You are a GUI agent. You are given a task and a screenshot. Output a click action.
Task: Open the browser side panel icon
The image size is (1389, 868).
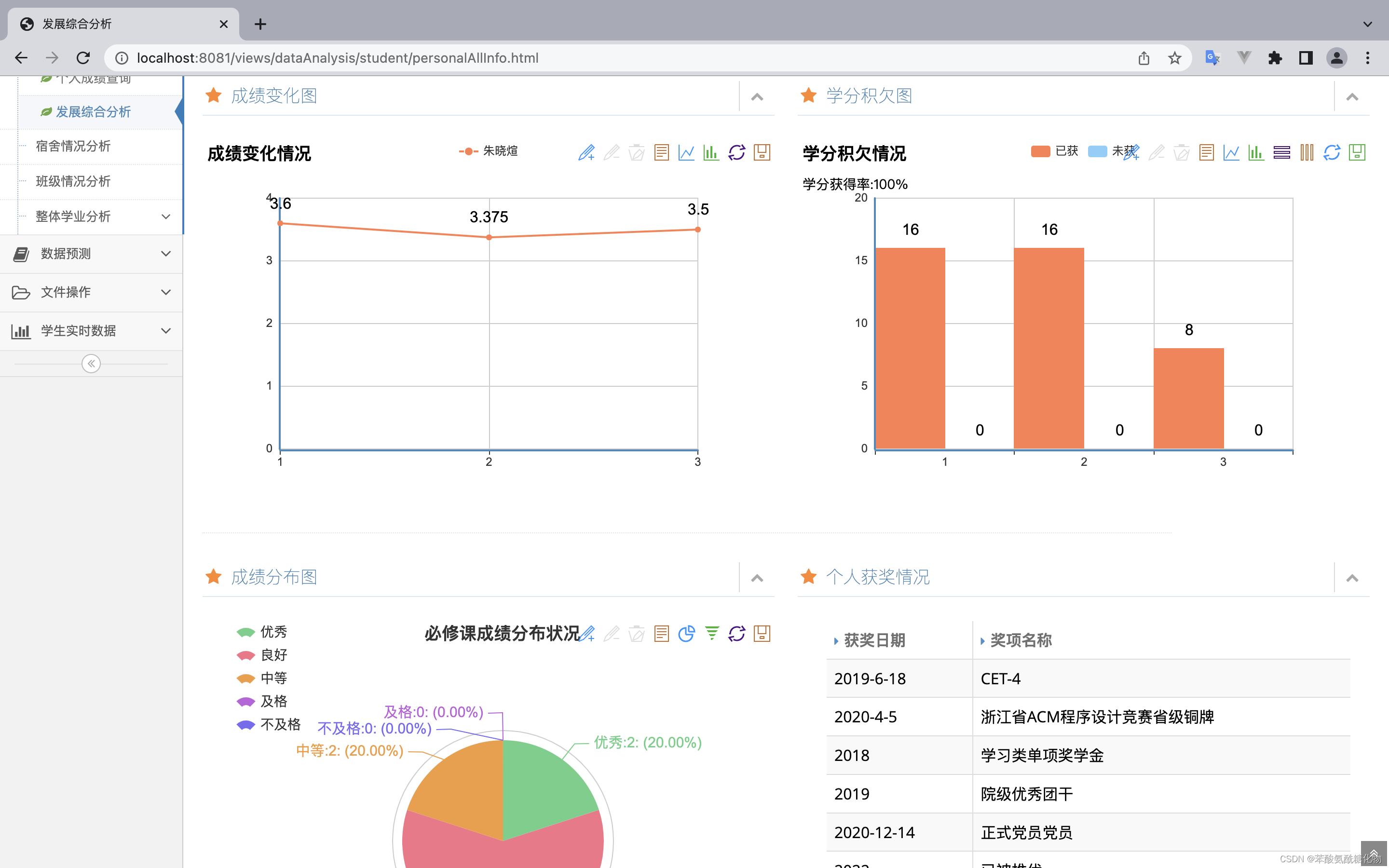click(1306, 58)
